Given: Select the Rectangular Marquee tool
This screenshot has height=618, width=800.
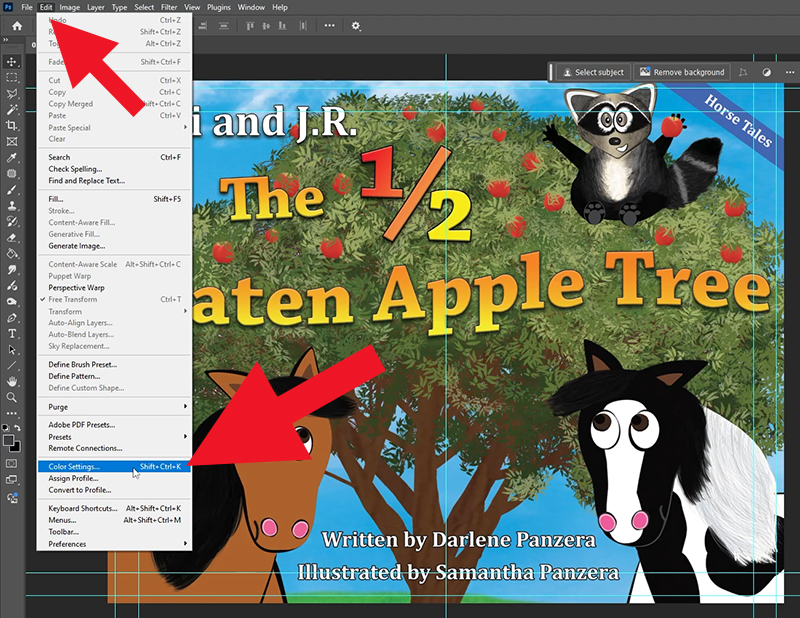Looking at the screenshot, I should coord(11,78).
